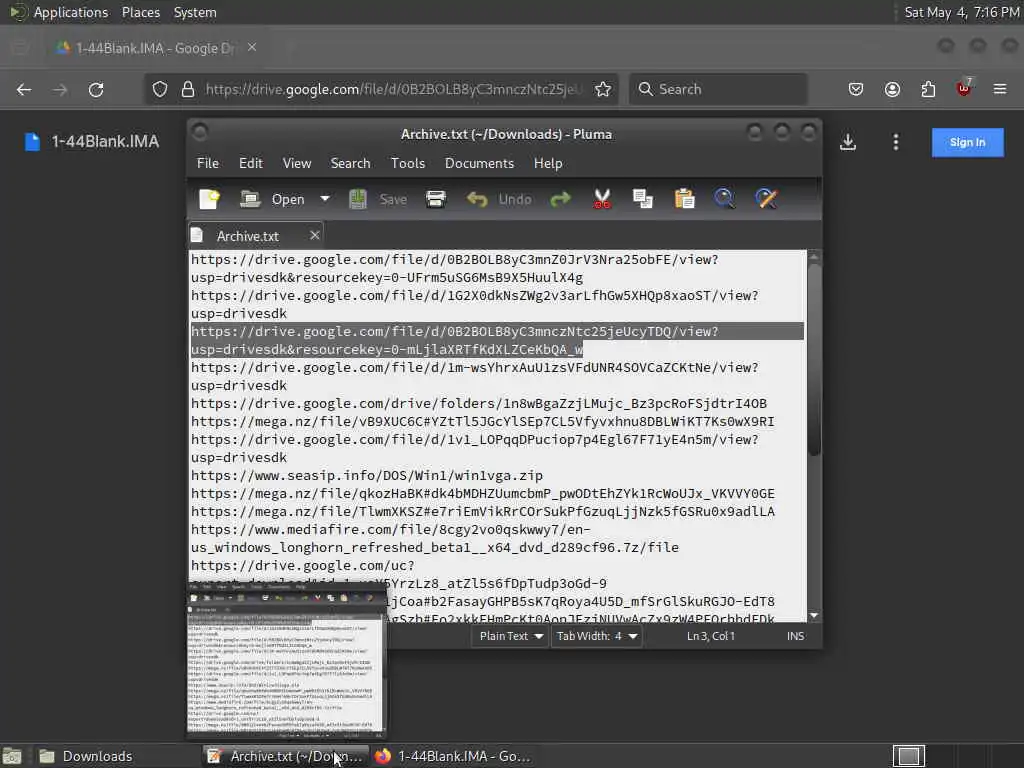
Task: Undo the last action in Pluma
Action: click(499, 199)
